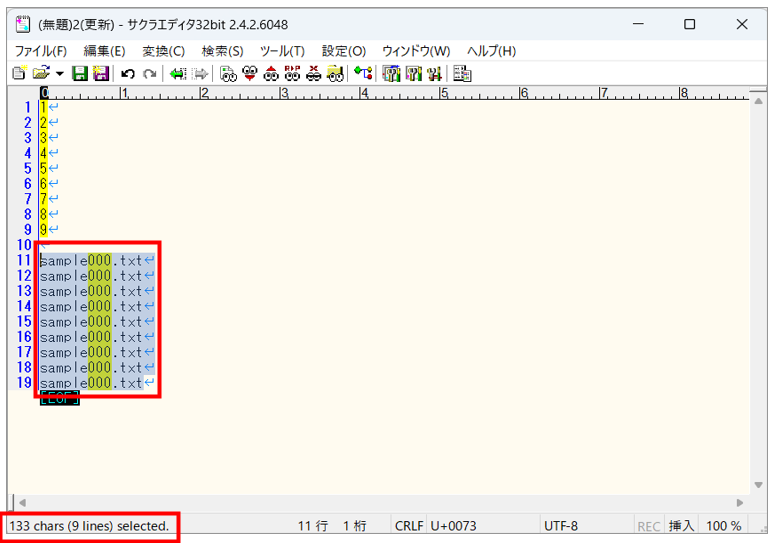Click the Undo arrow icon
The width and height of the screenshot is (773, 549).
pos(128,73)
